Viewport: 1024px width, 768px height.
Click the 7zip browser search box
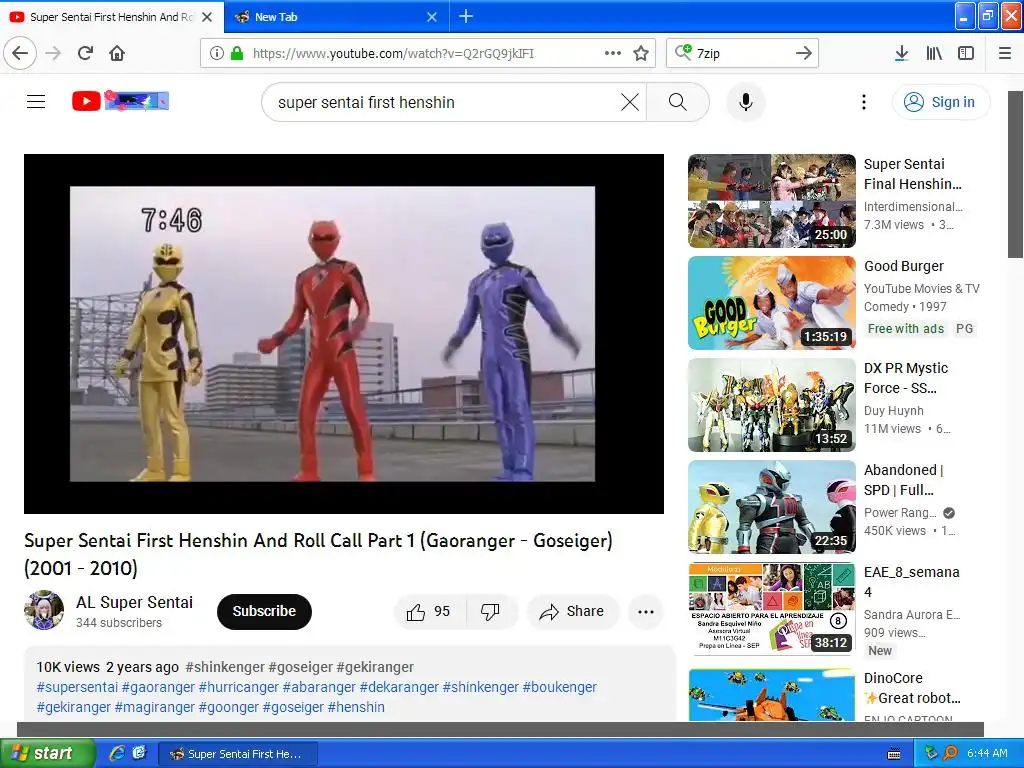(x=743, y=54)
